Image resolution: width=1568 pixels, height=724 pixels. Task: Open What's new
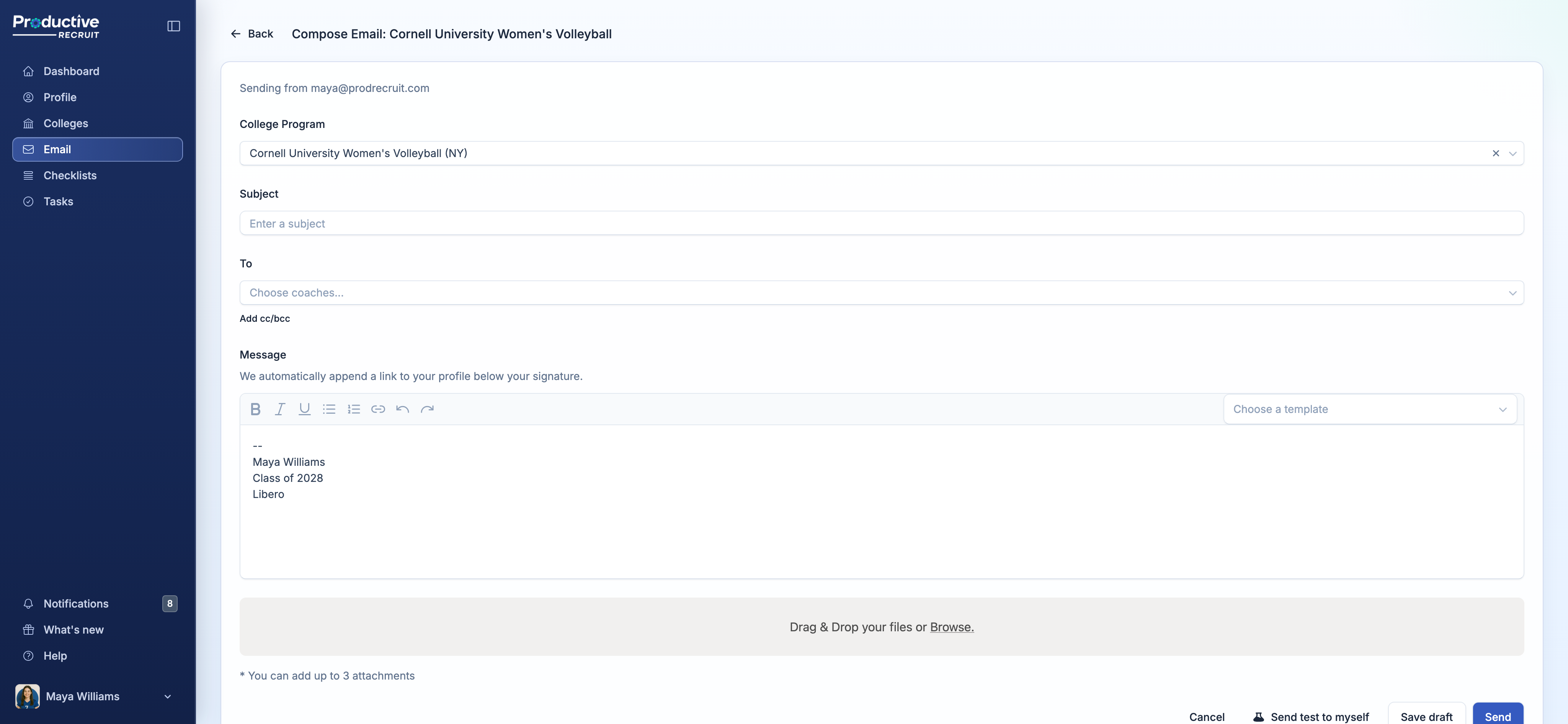(x=97, y=630)
